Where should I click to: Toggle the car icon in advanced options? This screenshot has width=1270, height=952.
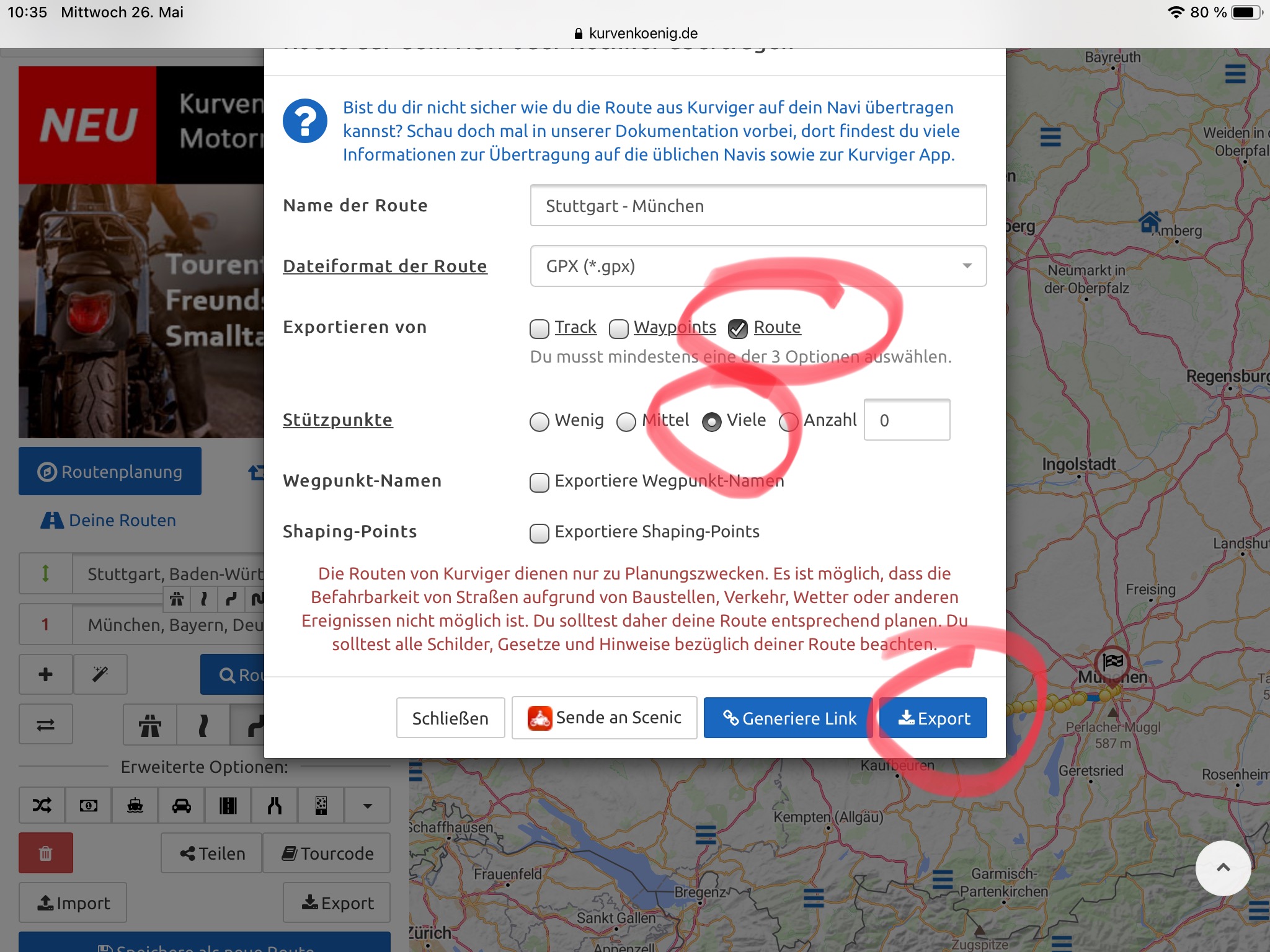(x=182, y=805)
